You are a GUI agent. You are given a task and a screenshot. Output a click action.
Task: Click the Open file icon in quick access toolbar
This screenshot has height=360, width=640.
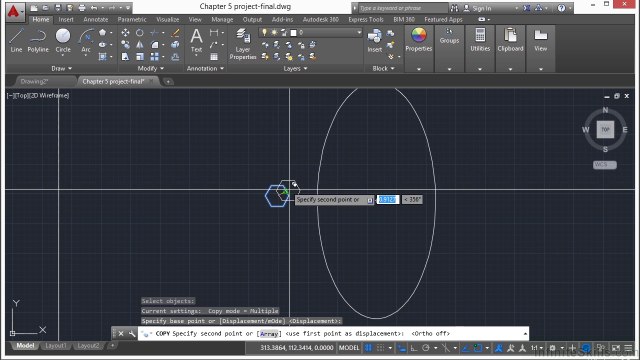[x=45, y=8]
